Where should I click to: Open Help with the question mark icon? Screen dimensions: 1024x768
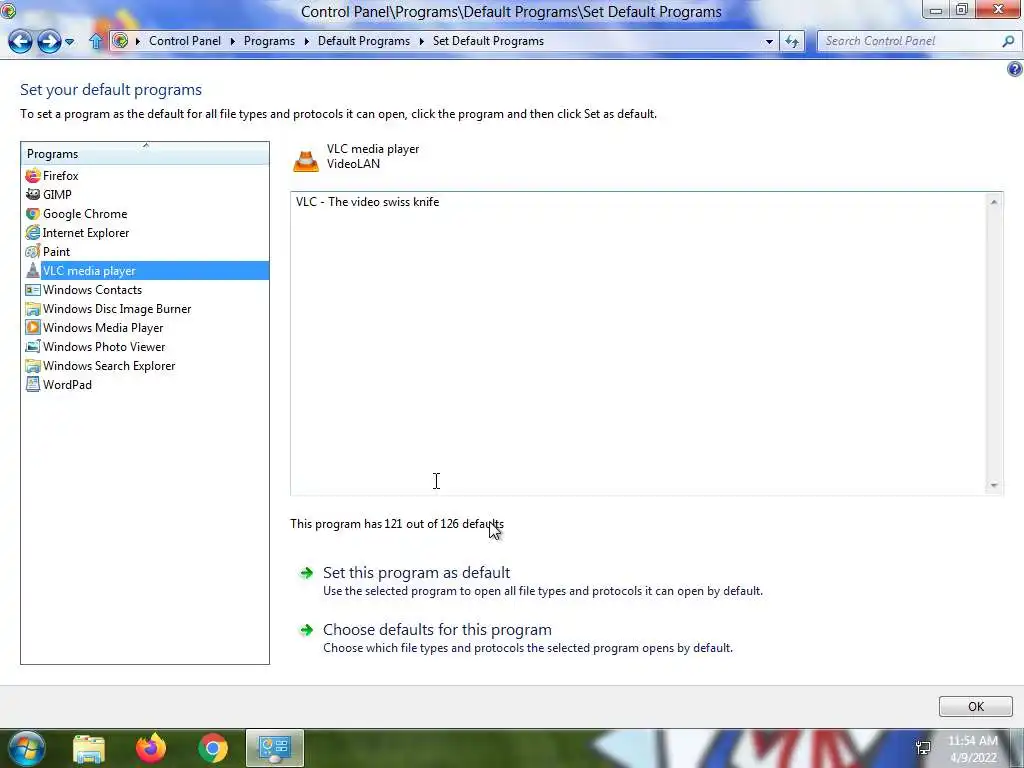[x=1015, y=69]
